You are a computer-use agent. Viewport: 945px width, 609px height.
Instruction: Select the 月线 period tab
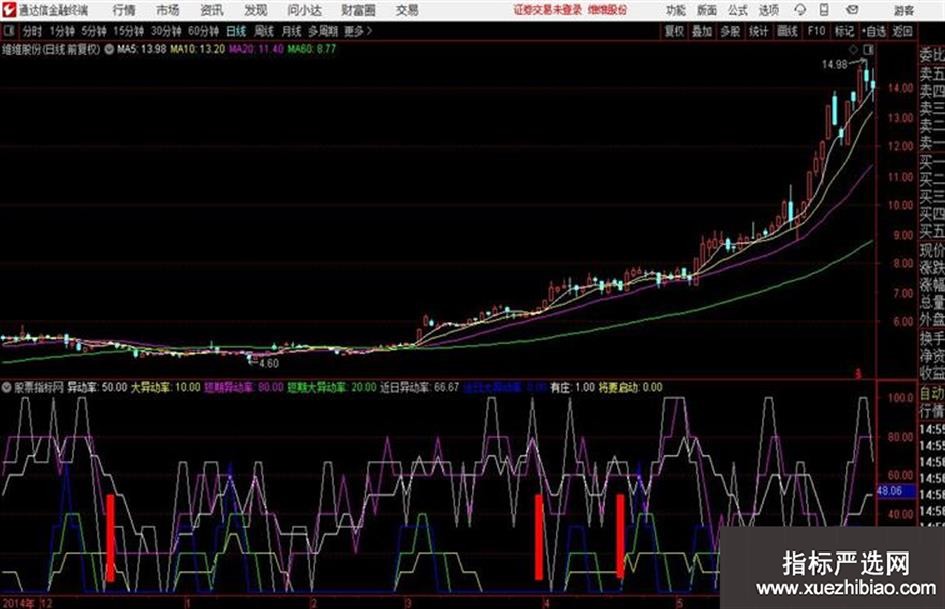291,31
